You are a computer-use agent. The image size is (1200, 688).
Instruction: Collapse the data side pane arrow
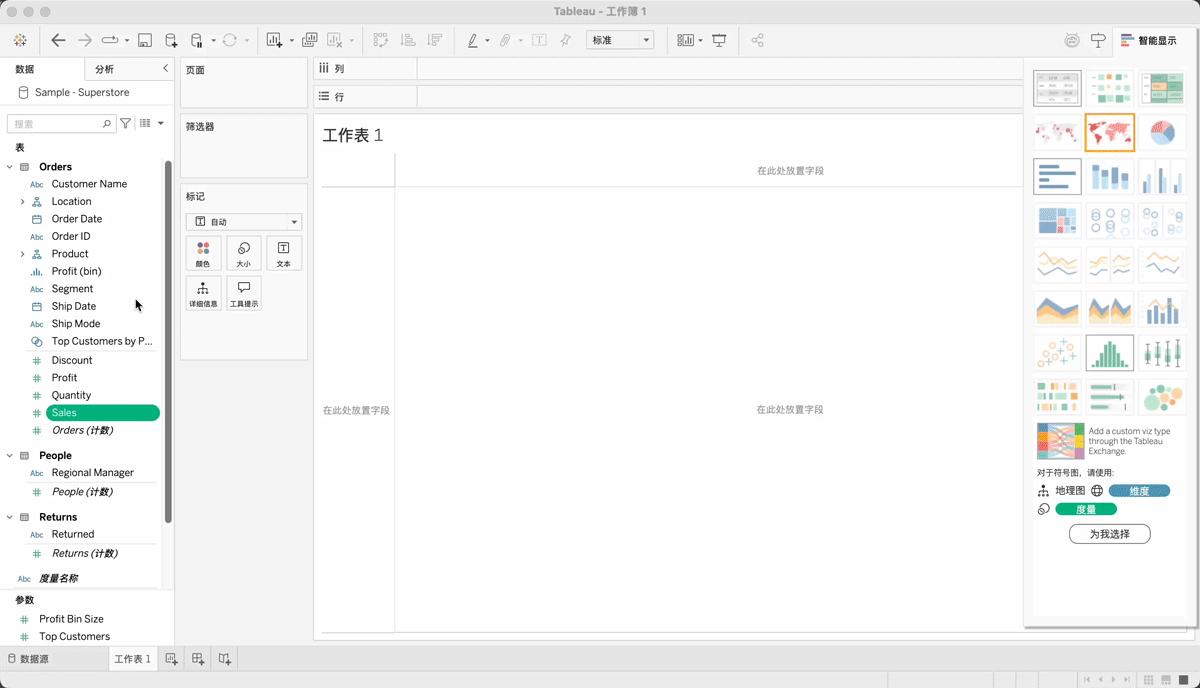[x=165, y=68]
